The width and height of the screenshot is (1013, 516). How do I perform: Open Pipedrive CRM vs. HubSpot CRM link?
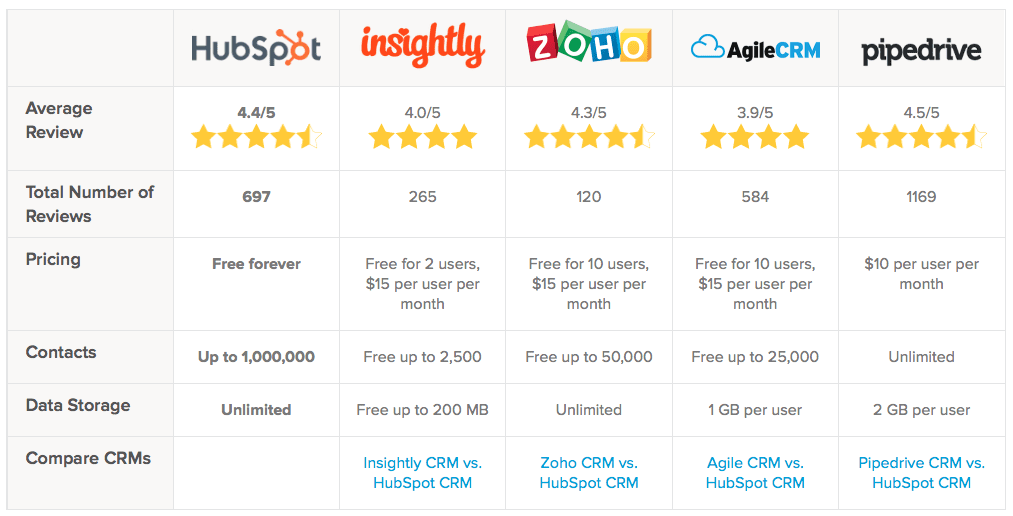point(921,473)
